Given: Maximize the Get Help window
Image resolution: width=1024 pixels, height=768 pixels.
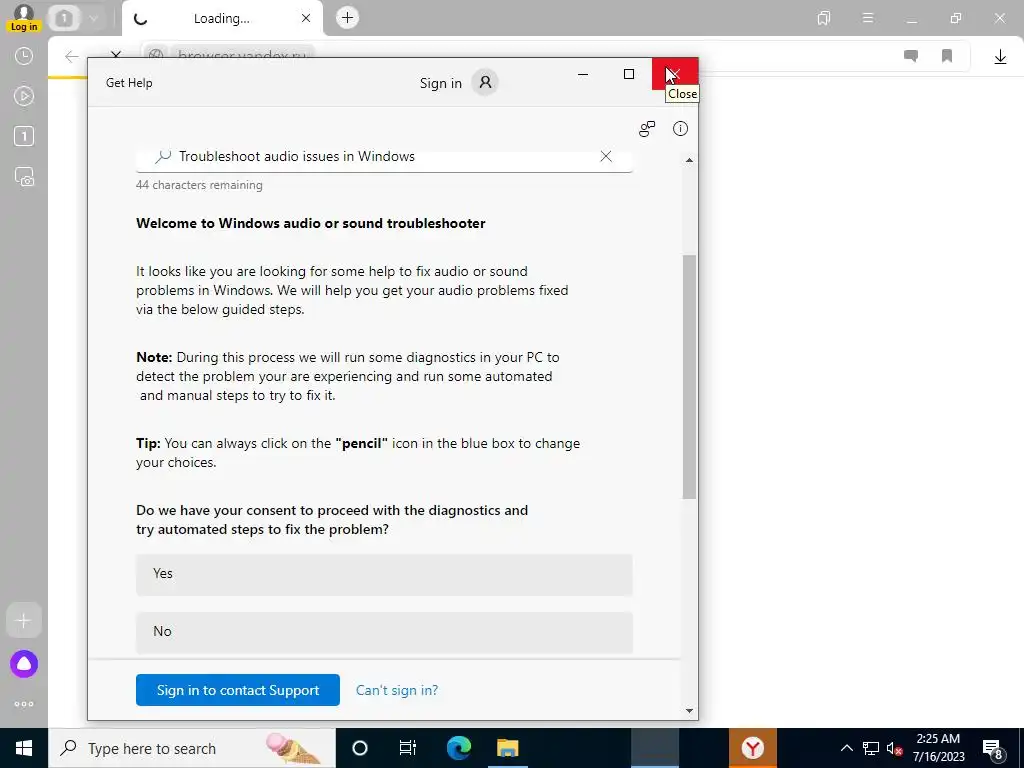Looking at the screenshot, I should pos(629,74).
